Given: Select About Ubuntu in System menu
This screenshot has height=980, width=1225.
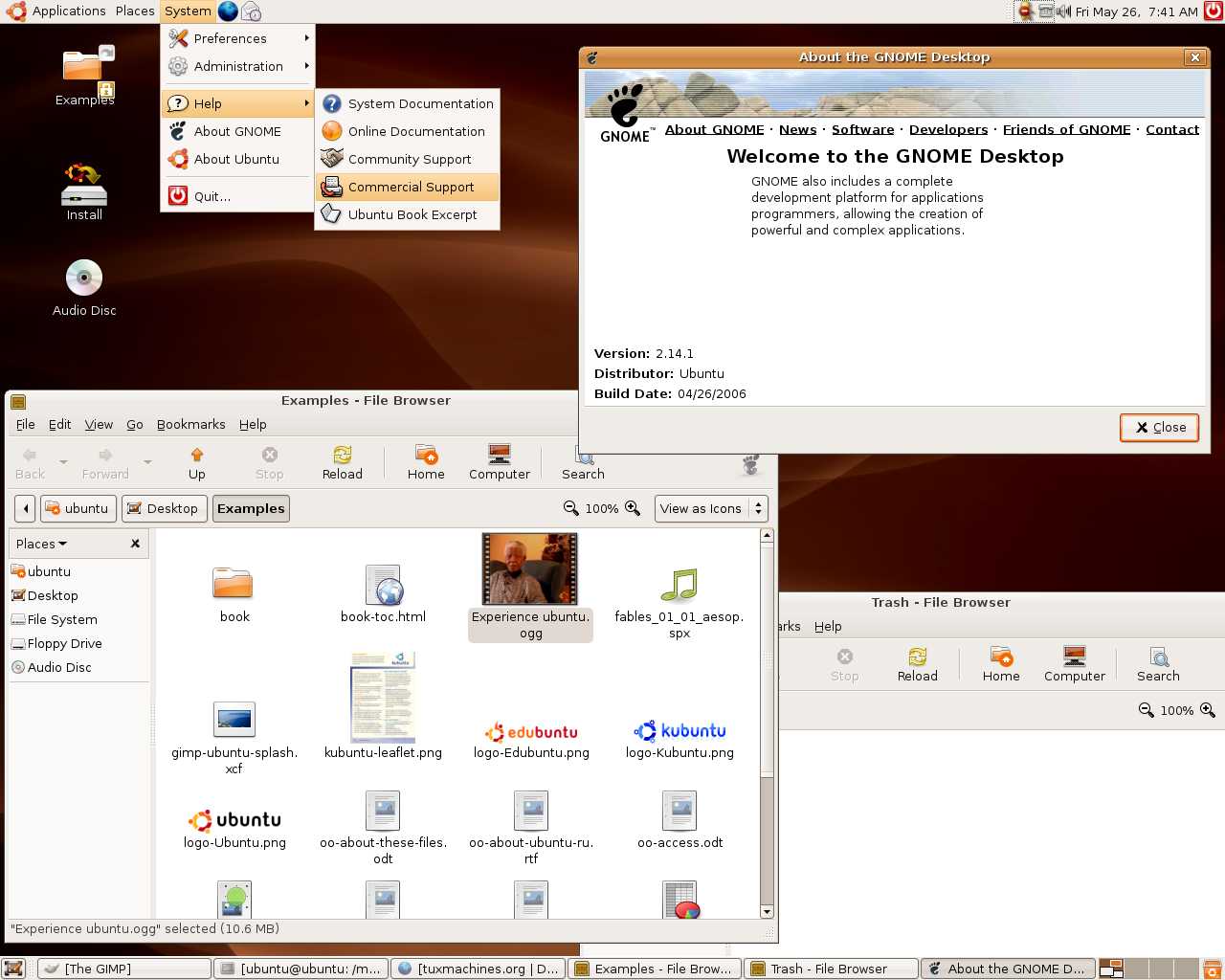Looking at the screenshot, I should click(x=238, y=159).
